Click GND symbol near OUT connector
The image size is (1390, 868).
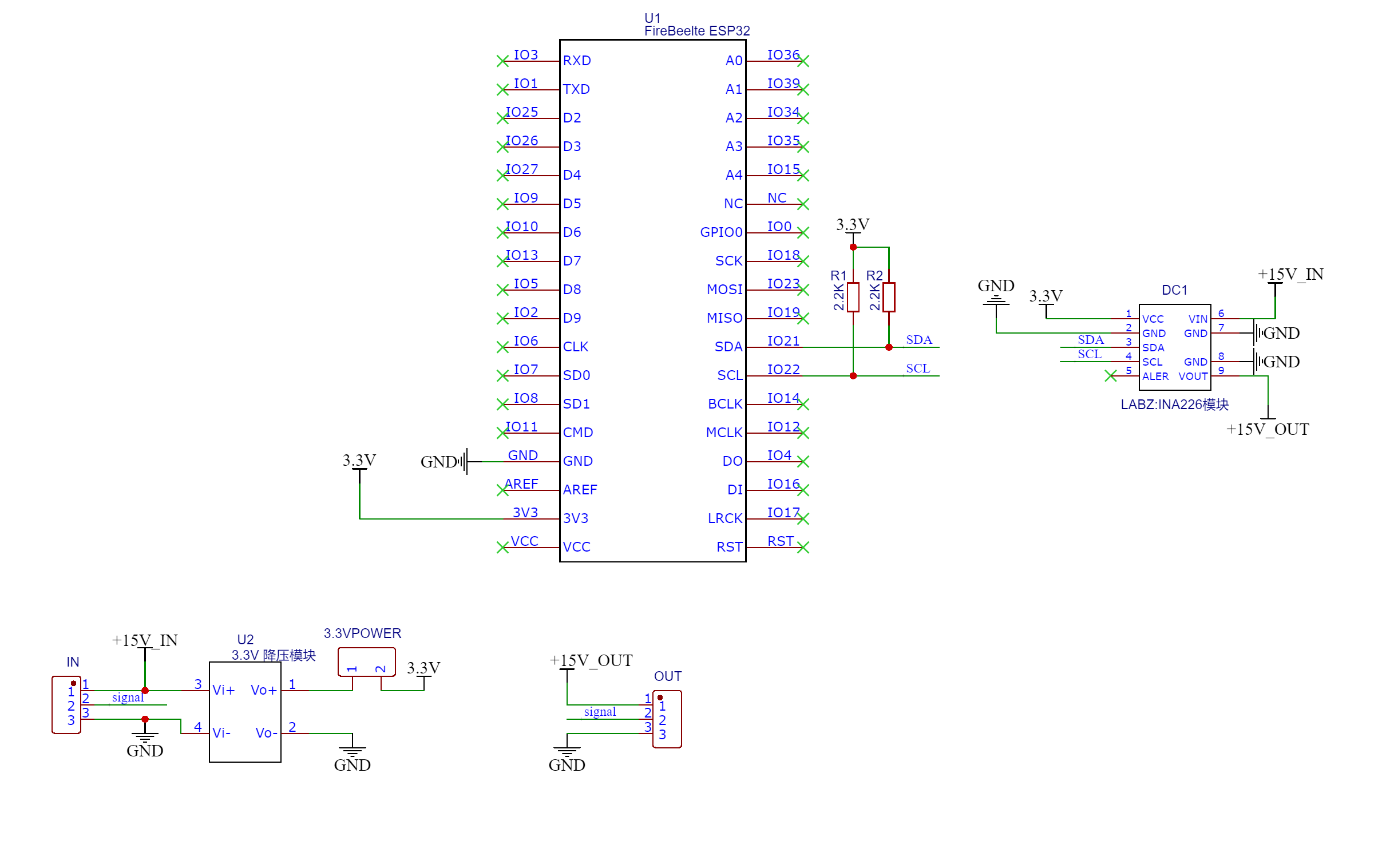pos(567,752)
